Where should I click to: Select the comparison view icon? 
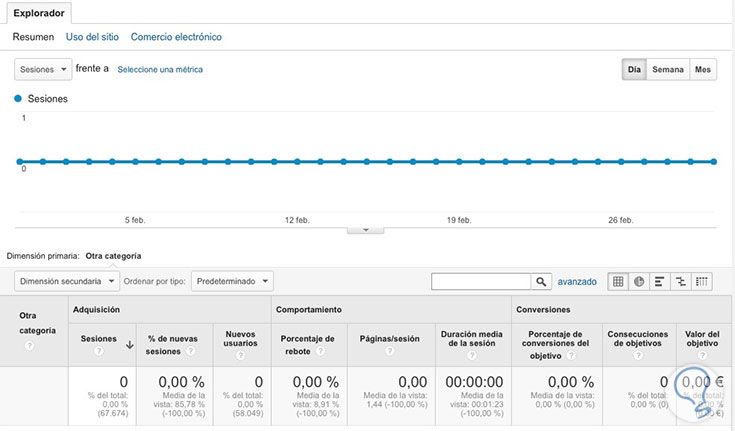(681, 282)
